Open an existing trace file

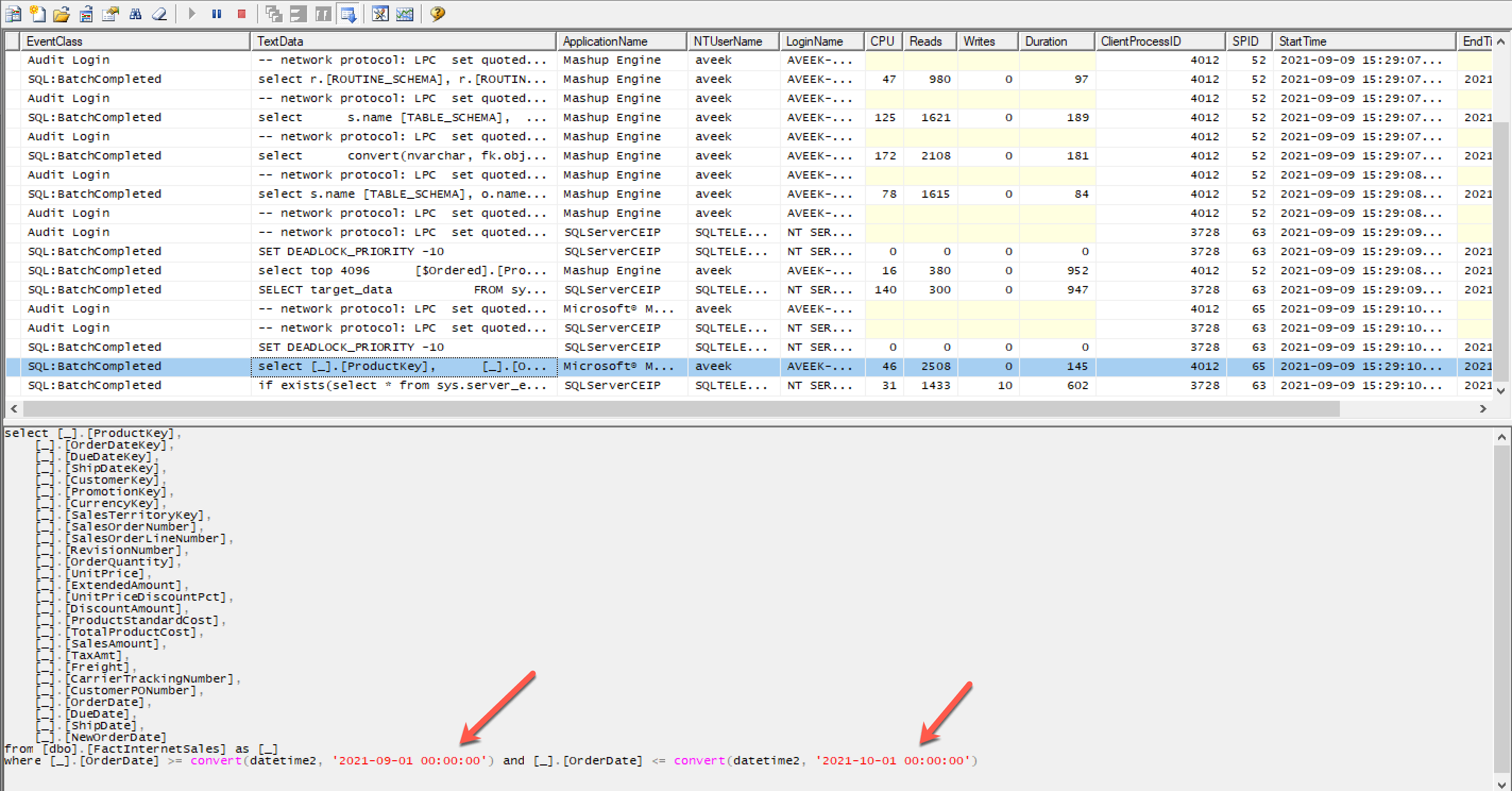(61, 13)
